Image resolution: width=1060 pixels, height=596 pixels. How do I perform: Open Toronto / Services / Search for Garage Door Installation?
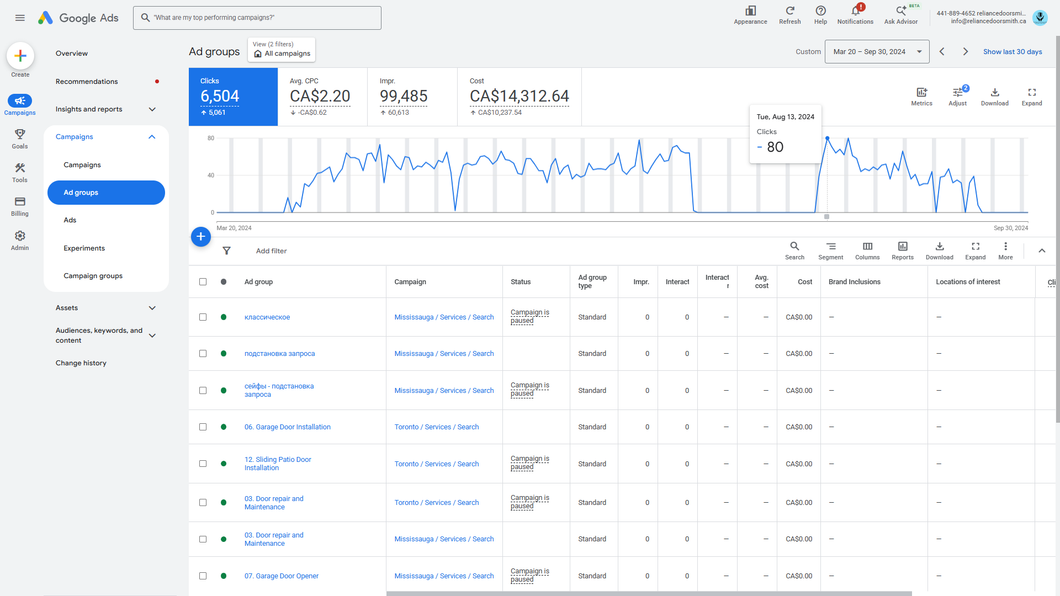(437, 427)
